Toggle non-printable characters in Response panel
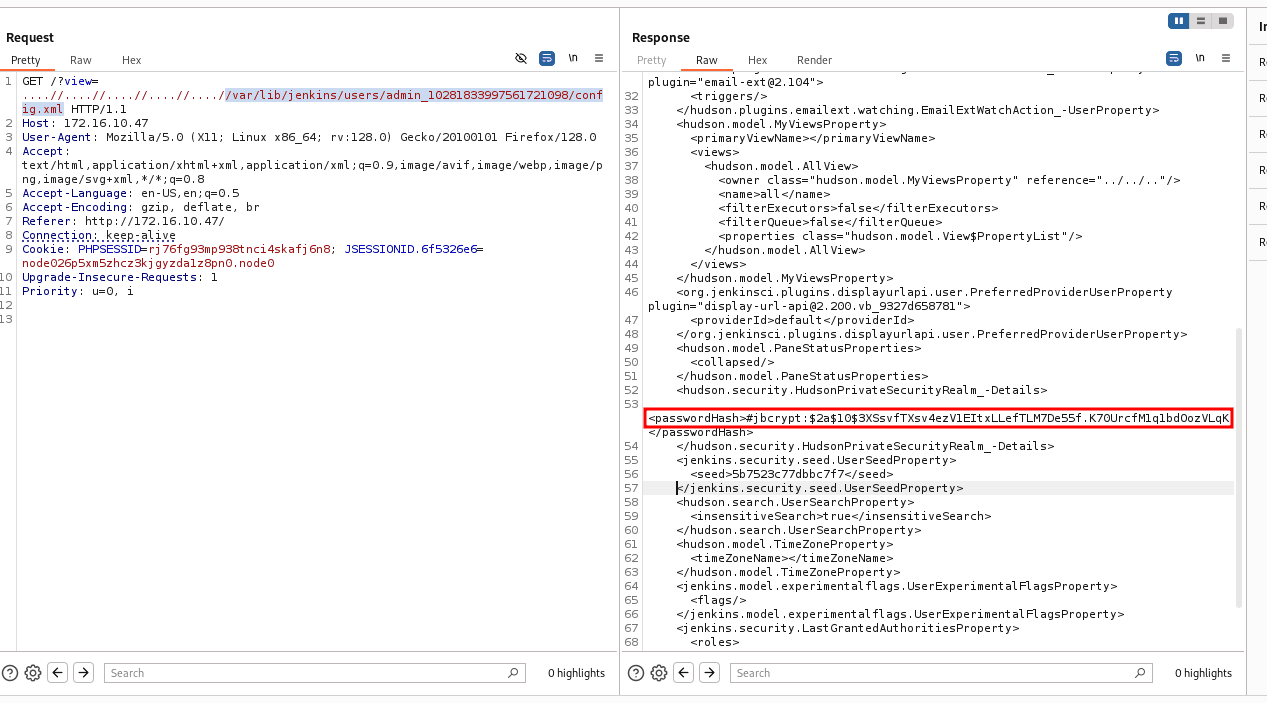Screen dimensions: 1267x703 click(x=1200, y=59)
